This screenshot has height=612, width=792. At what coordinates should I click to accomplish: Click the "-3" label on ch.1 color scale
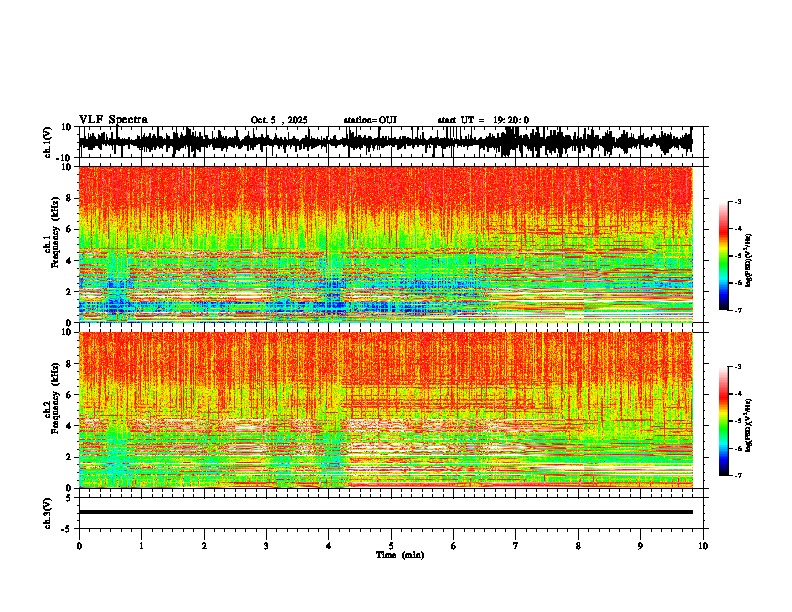click(737, 201)
